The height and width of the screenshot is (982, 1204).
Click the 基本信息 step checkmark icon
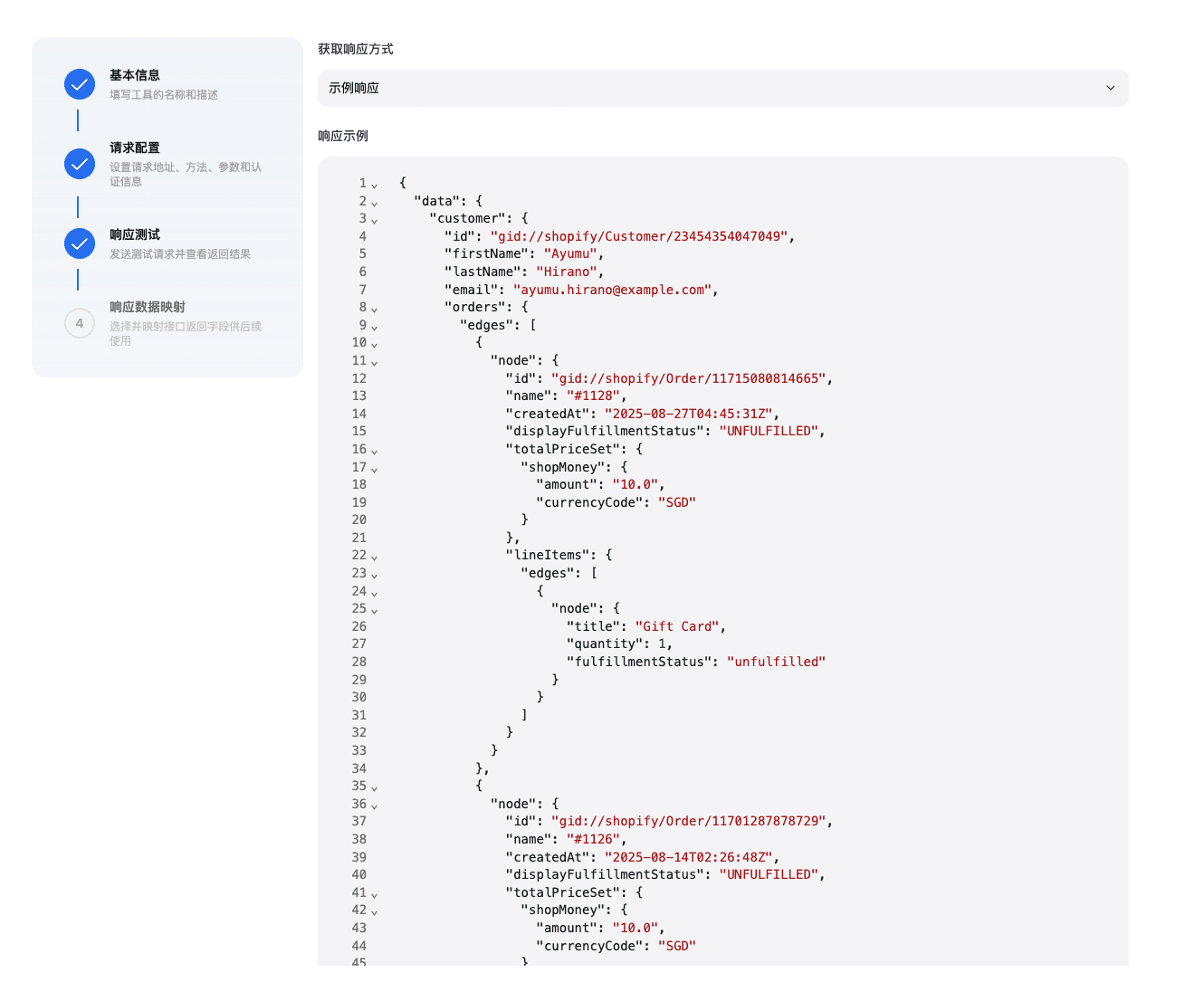click(x=80, y=84)
